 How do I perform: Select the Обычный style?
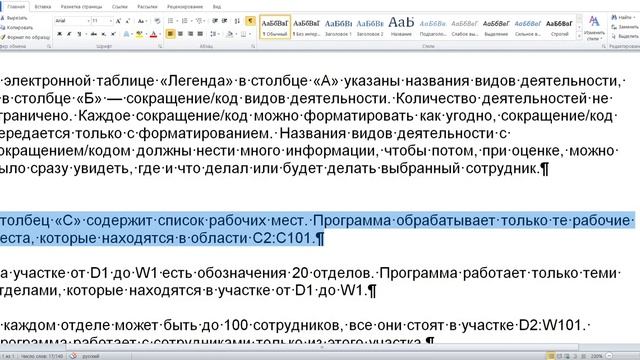(x=275, y=27)
